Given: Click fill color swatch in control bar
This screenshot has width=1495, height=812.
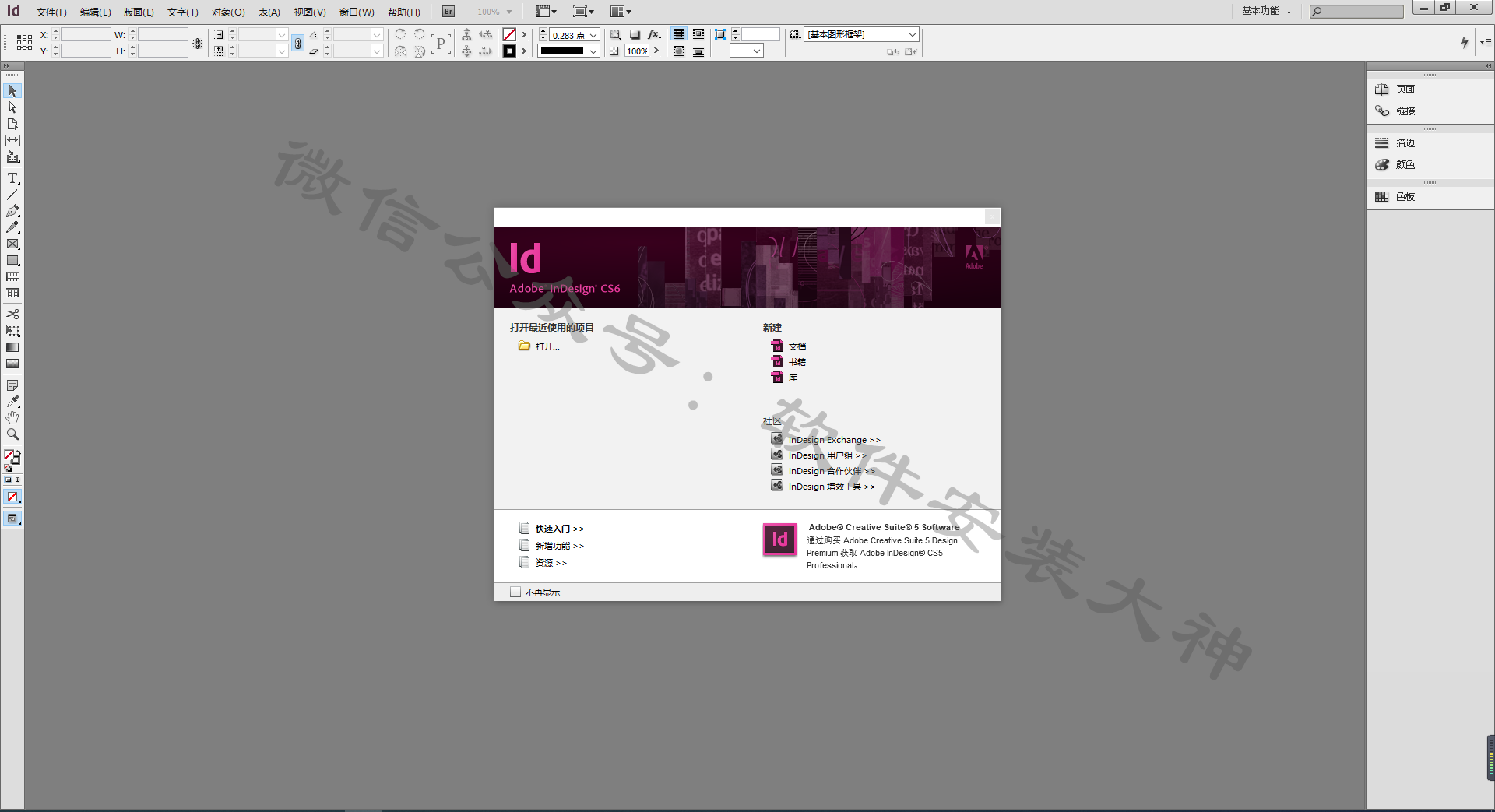Looking at the screenshot, I should click(x=509, y=35).
